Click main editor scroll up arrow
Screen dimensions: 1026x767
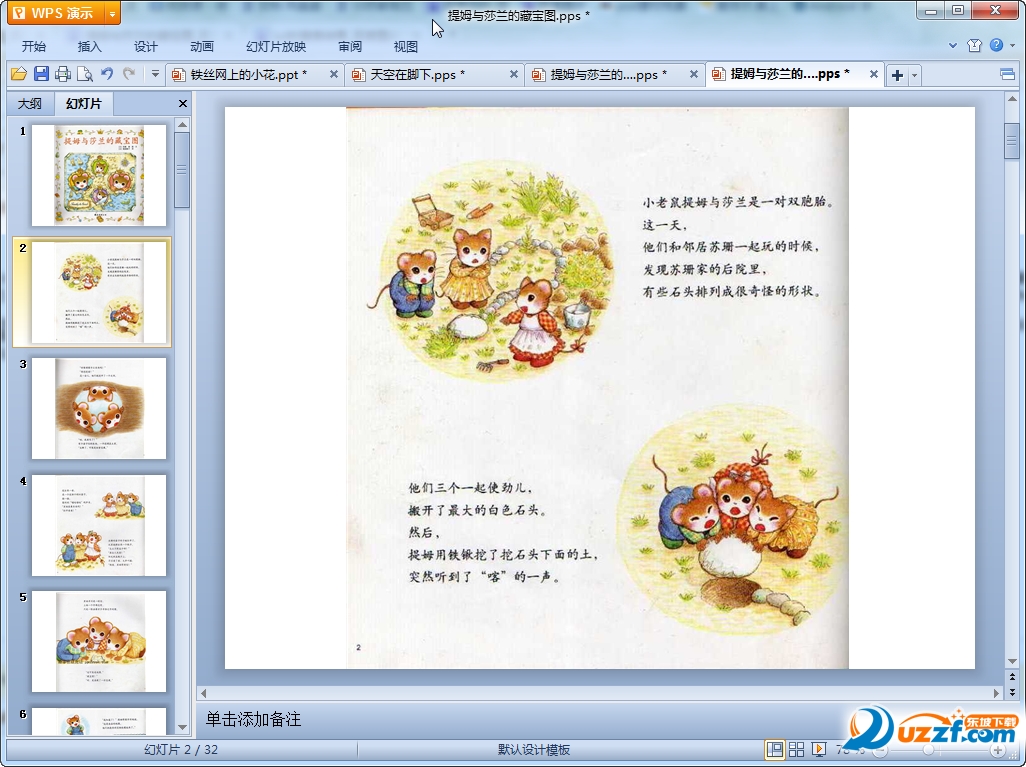point(1012,99)
